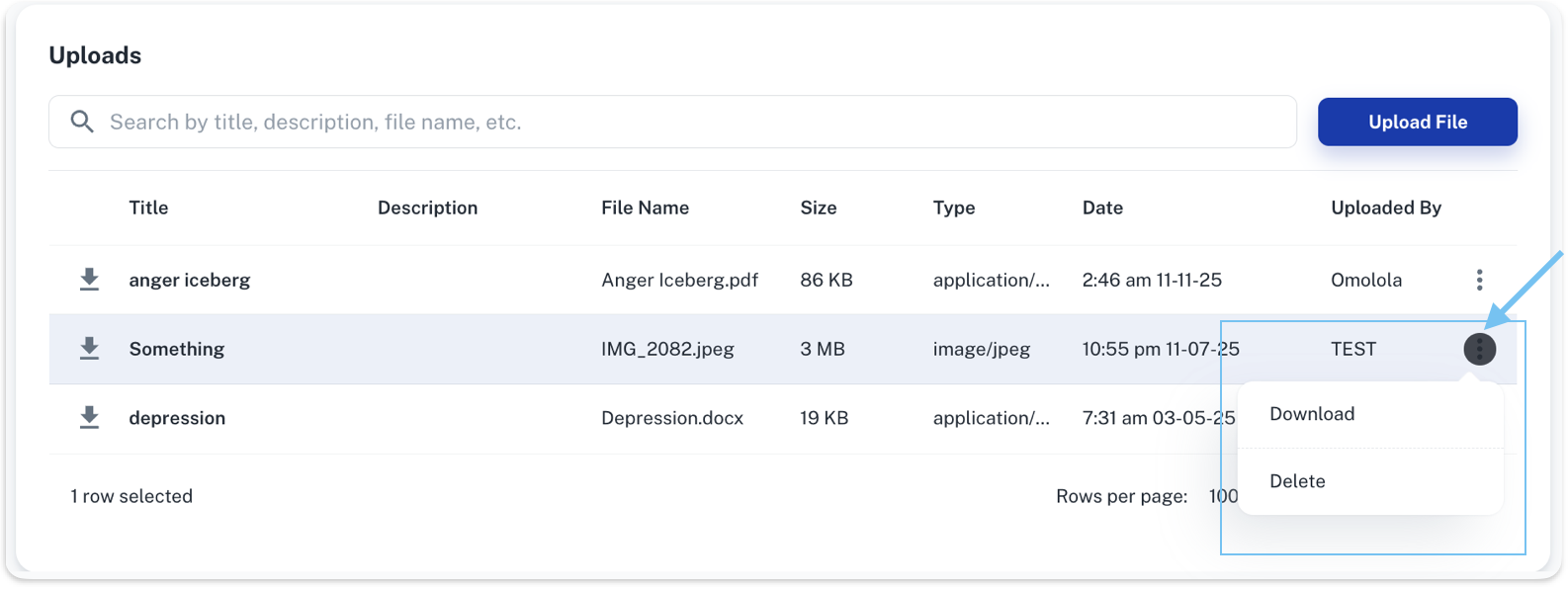Image resolution: width=1568 pixels, height=589 pixels.
Task: Choose Download from the context menu
Action: click(x=1312, y=414)
